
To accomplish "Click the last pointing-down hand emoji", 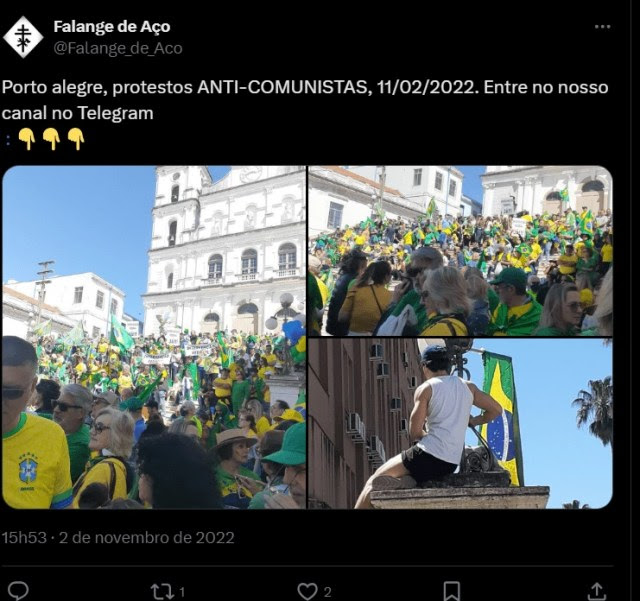I will [x=76, y=139].
